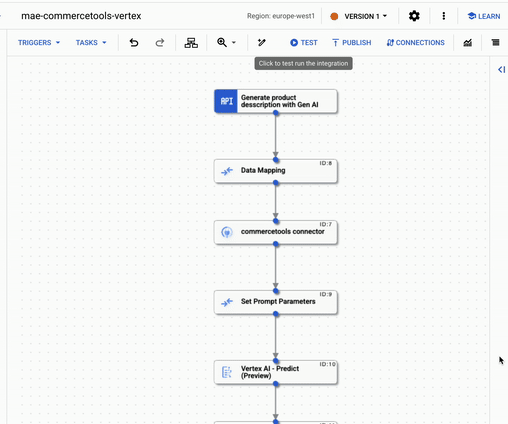The image size is (508, 424).
Task: Open the TRIGGERS dropdown menu
Action: pyautogui.click(x=39, y=43)
